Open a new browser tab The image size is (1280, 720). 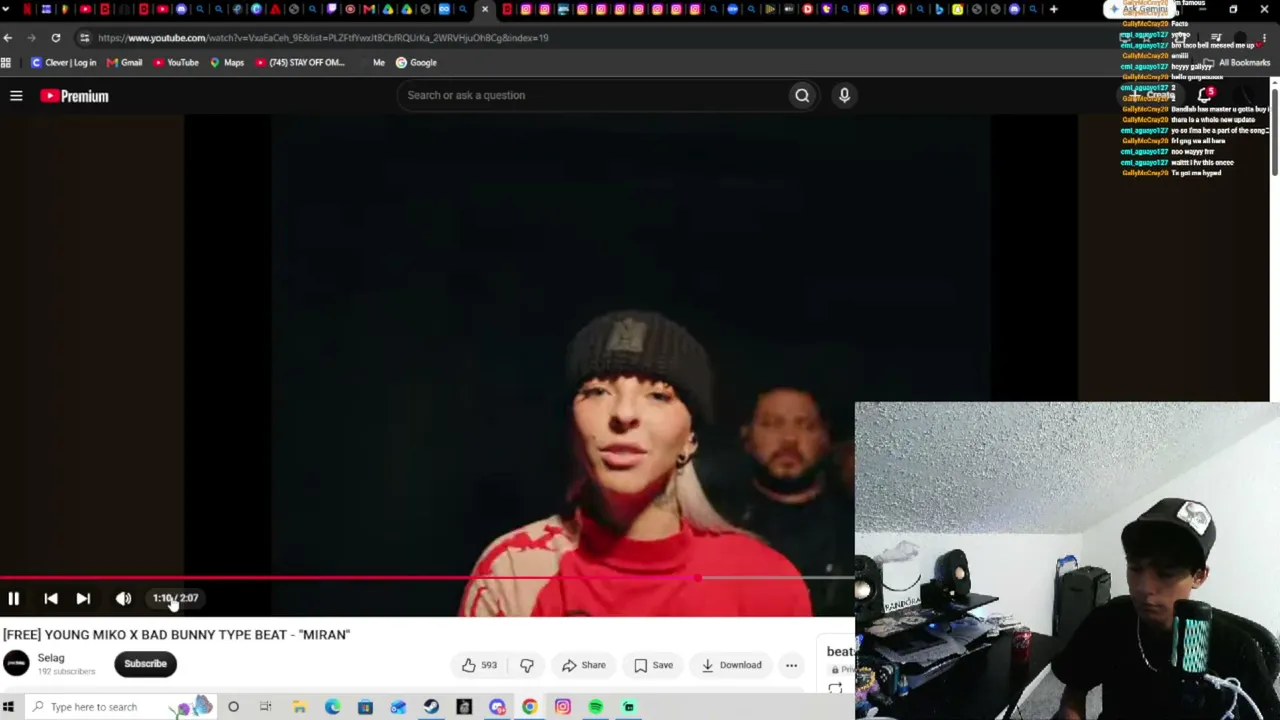(x=1053, y=9)
